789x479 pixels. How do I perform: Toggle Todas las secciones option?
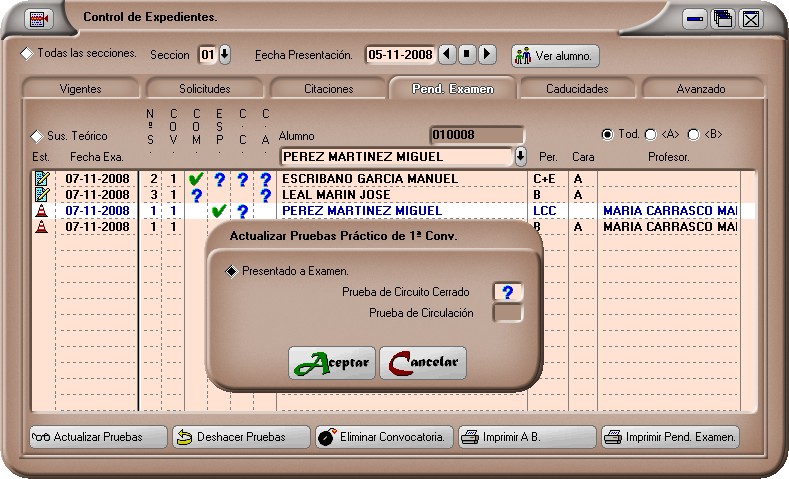27,53
